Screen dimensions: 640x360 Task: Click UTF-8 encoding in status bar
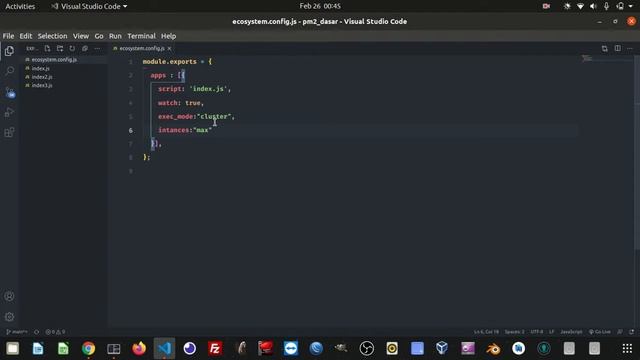(x=537, y=332)
